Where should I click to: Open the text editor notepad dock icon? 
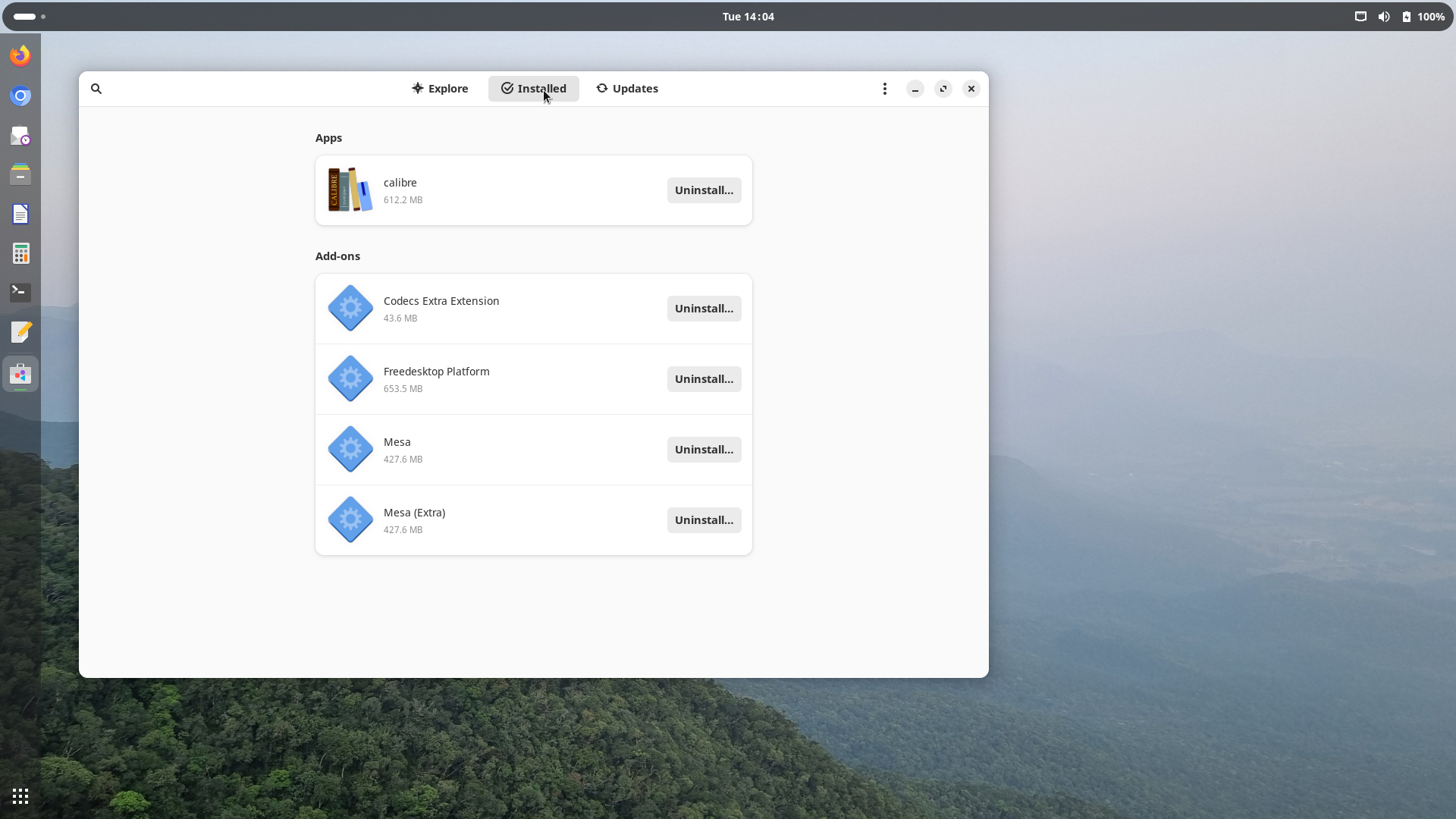[20, 332]
